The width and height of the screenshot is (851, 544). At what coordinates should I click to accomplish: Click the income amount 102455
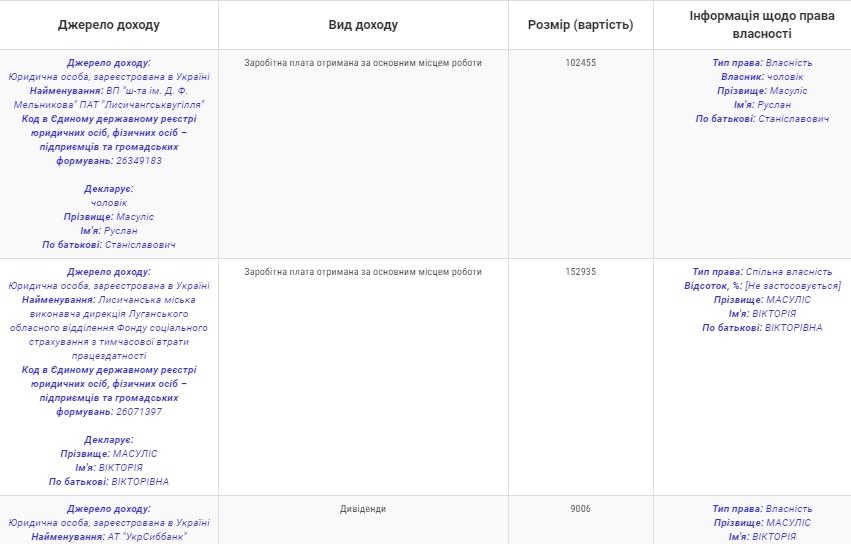point(580,63)
